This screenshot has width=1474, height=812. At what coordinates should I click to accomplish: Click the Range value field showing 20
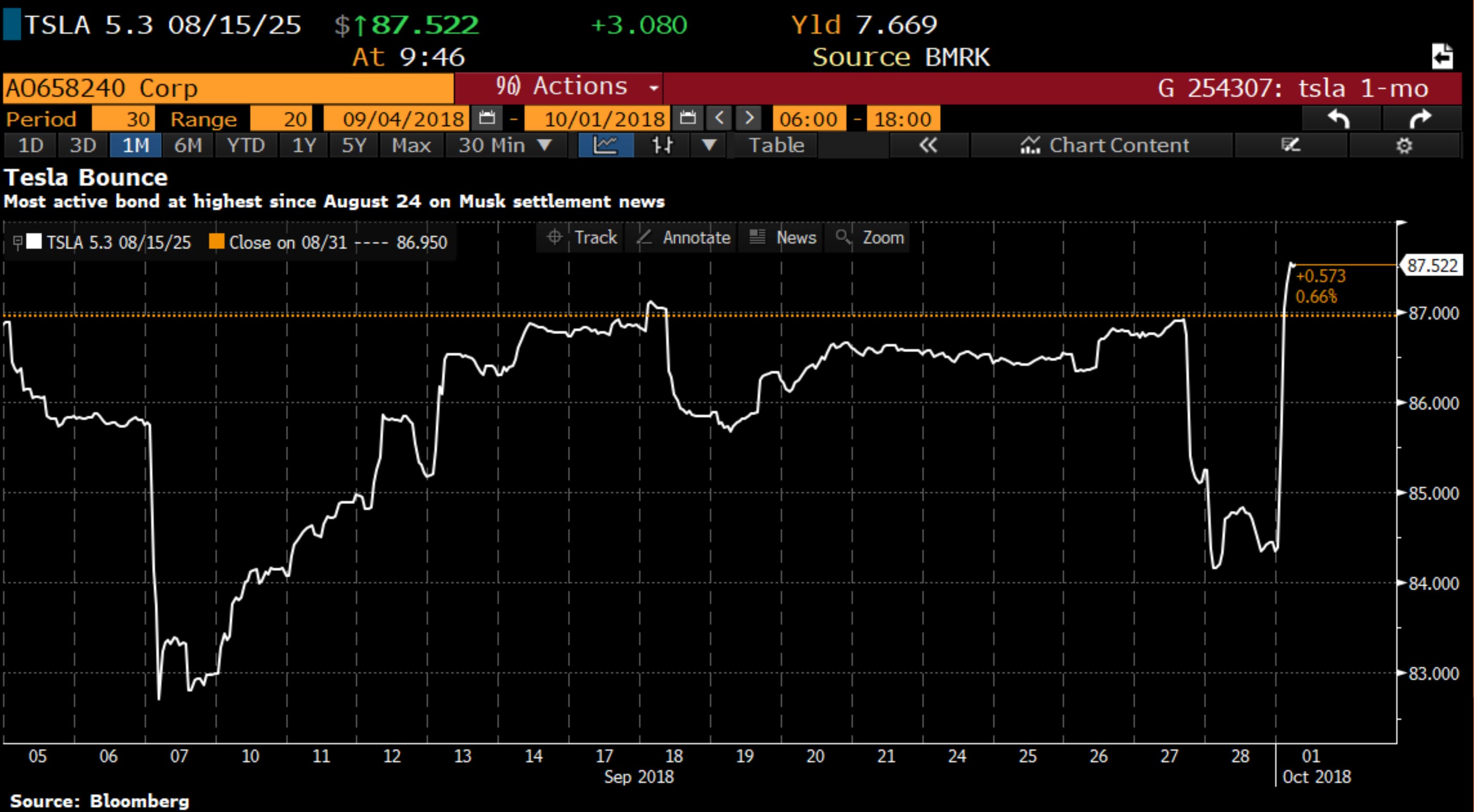282,119
